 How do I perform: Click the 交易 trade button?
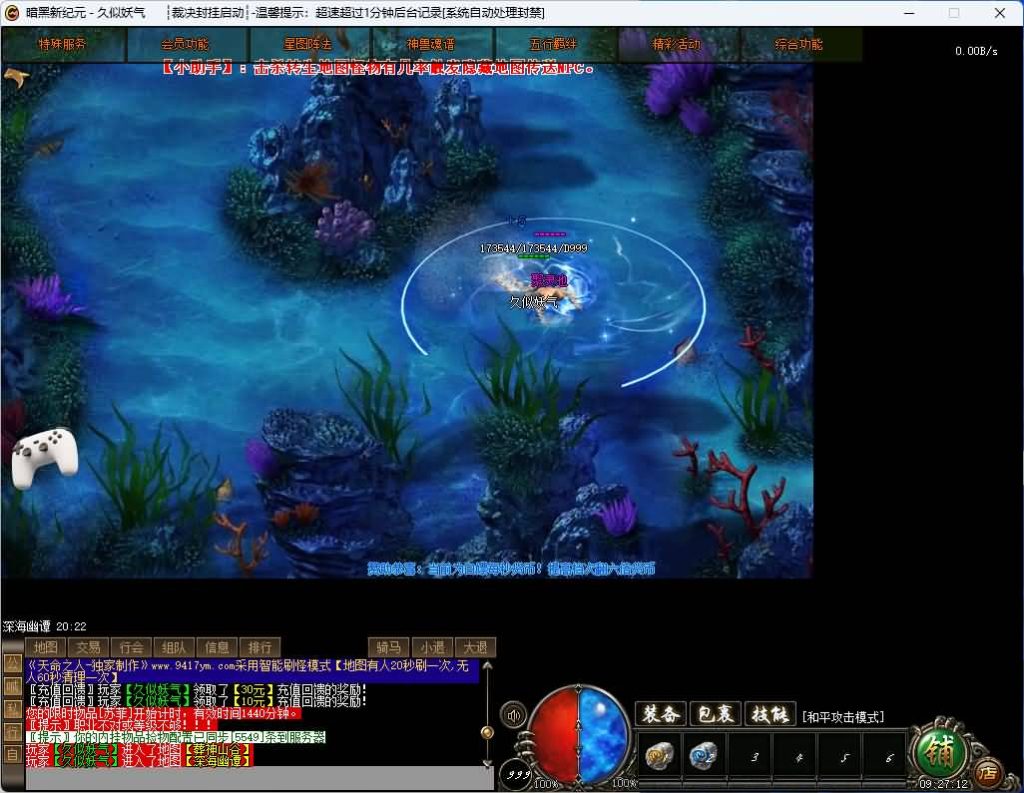[88, 647]
